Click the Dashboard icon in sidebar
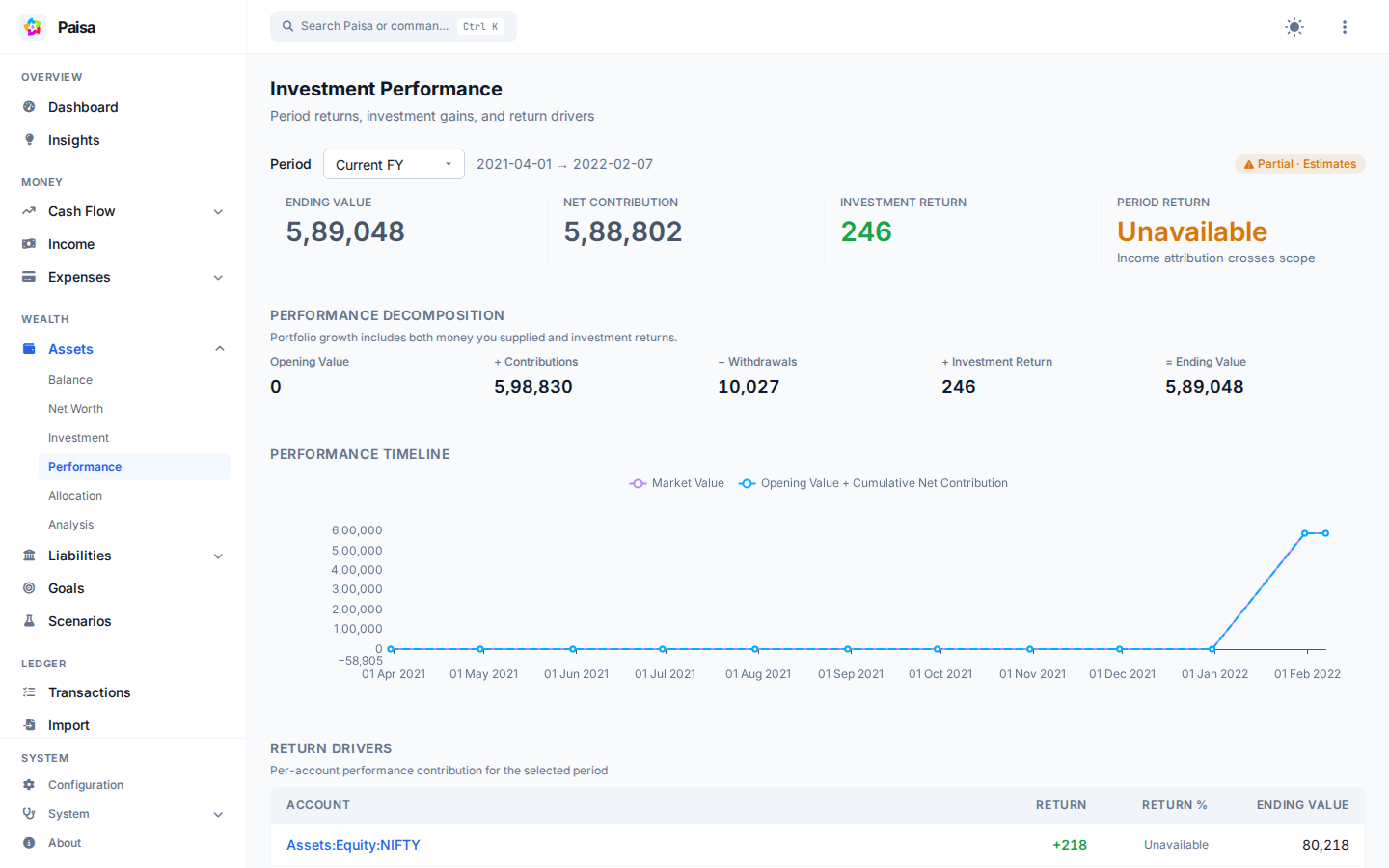The height and width of the screenshot is (868, 1389). pos(29,107)
